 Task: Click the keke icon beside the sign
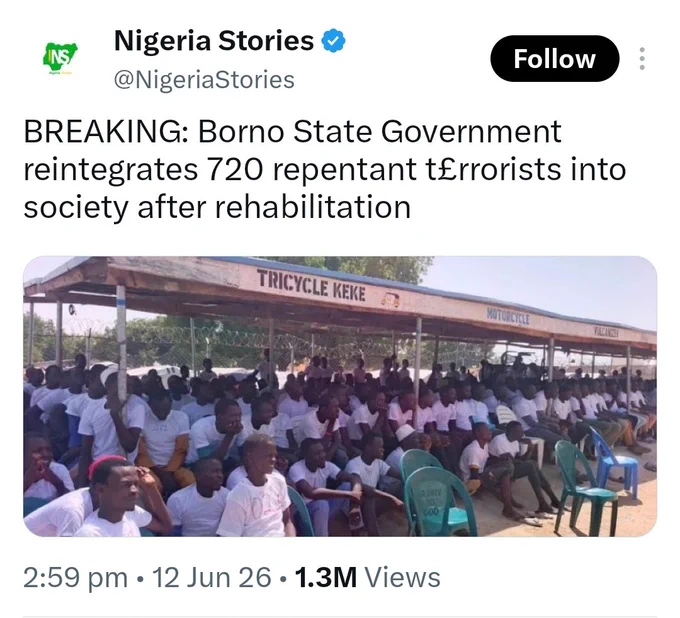pos(391,300)
